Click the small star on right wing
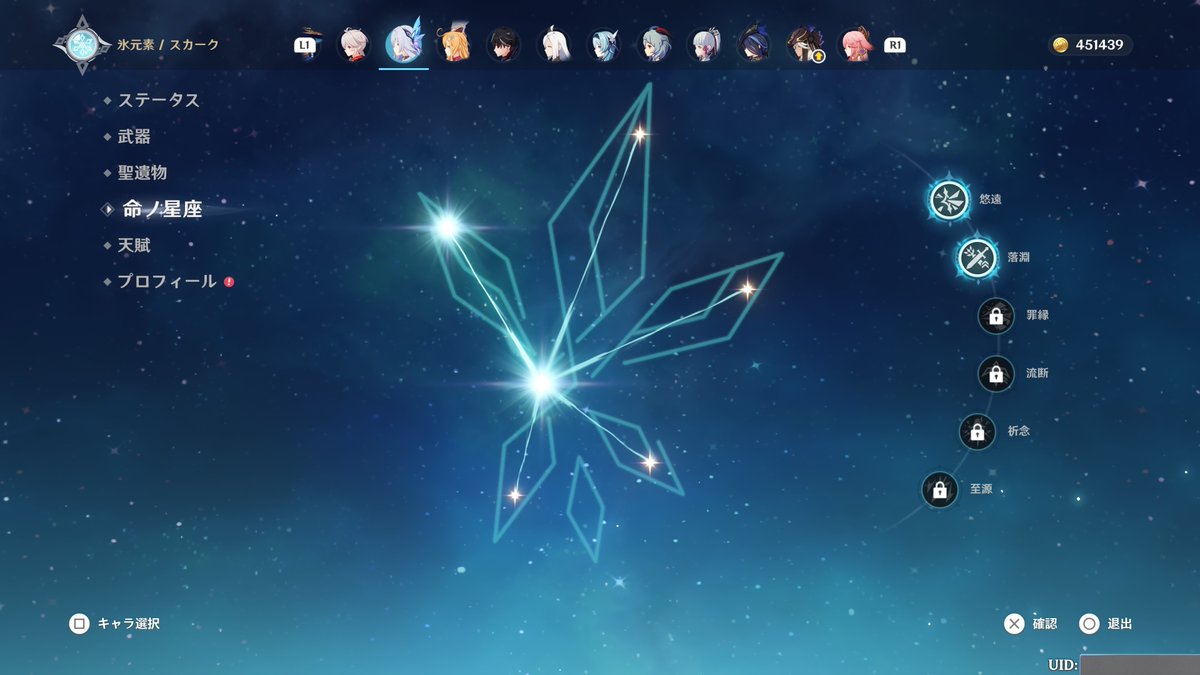The image size is (1200, 675). click(746, 289)
